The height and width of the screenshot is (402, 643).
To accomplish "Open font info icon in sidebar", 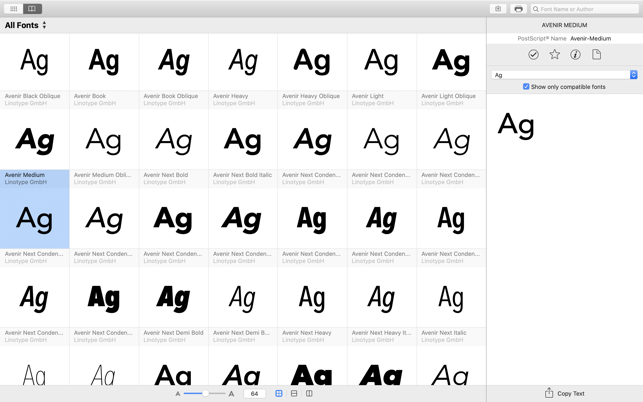I will pyautogui.click(x=575, y=55).
